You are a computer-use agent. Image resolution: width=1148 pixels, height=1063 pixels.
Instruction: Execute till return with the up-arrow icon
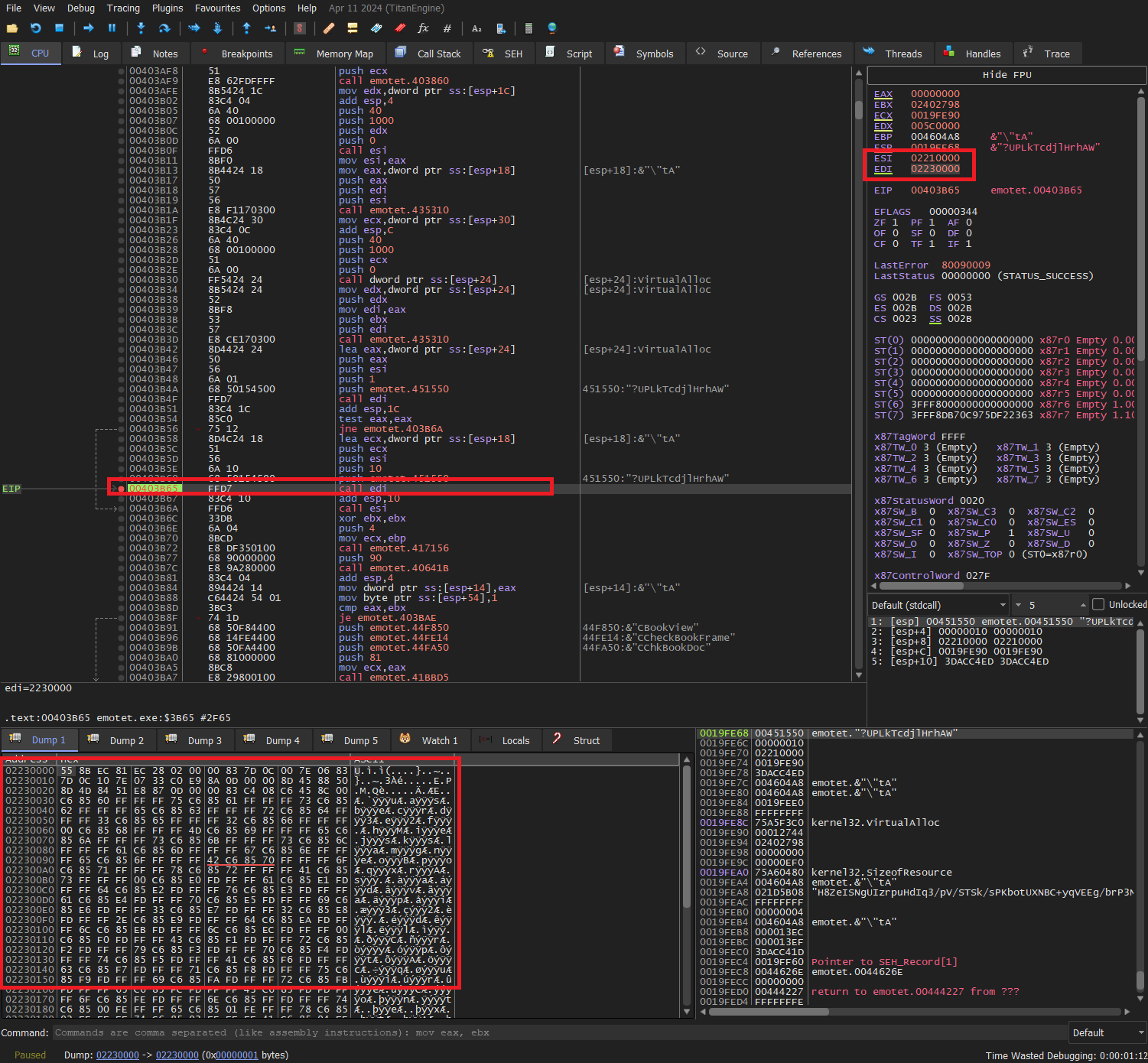tap(246, 28)
